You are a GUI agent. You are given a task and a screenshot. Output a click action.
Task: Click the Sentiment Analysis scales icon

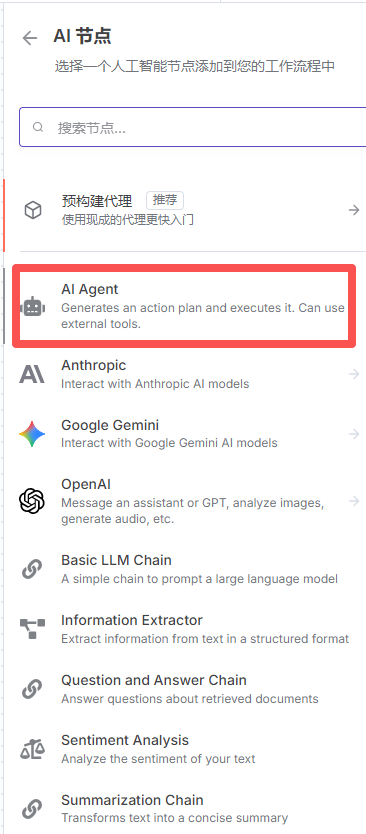[x=32, y=748]
